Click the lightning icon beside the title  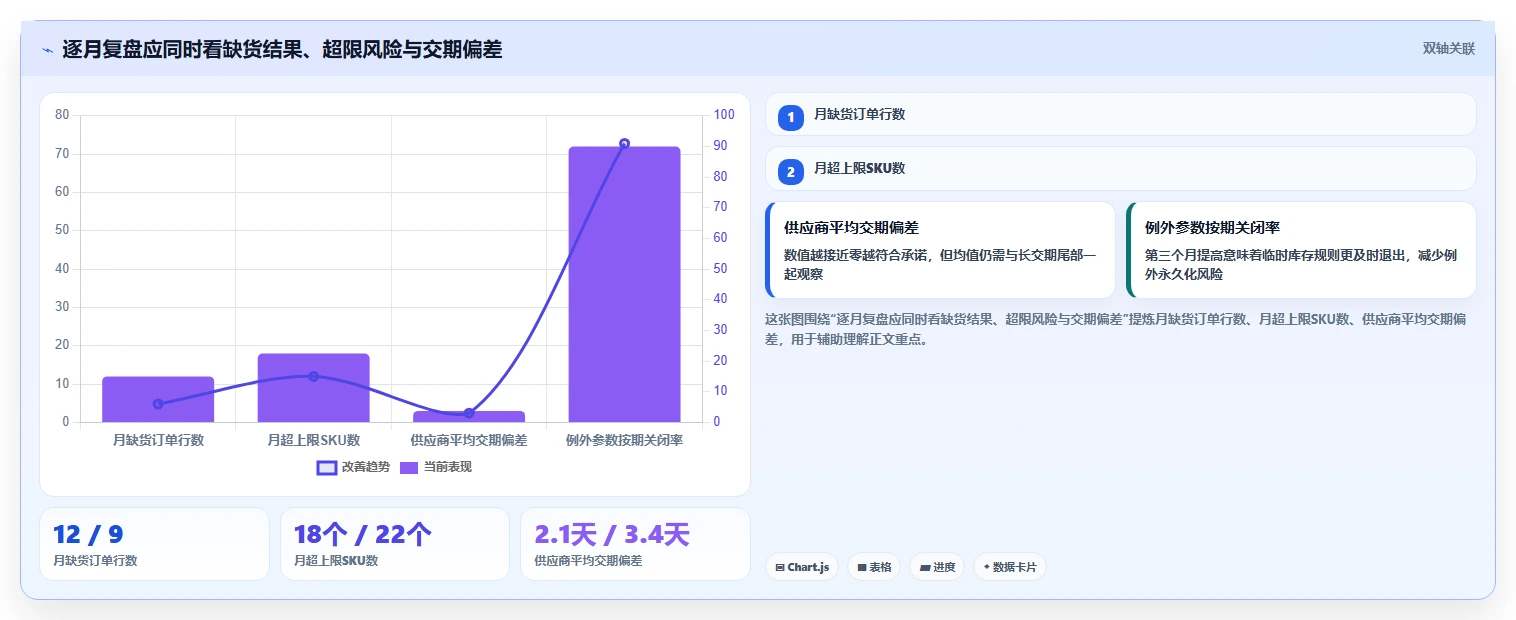click(48, 49)
